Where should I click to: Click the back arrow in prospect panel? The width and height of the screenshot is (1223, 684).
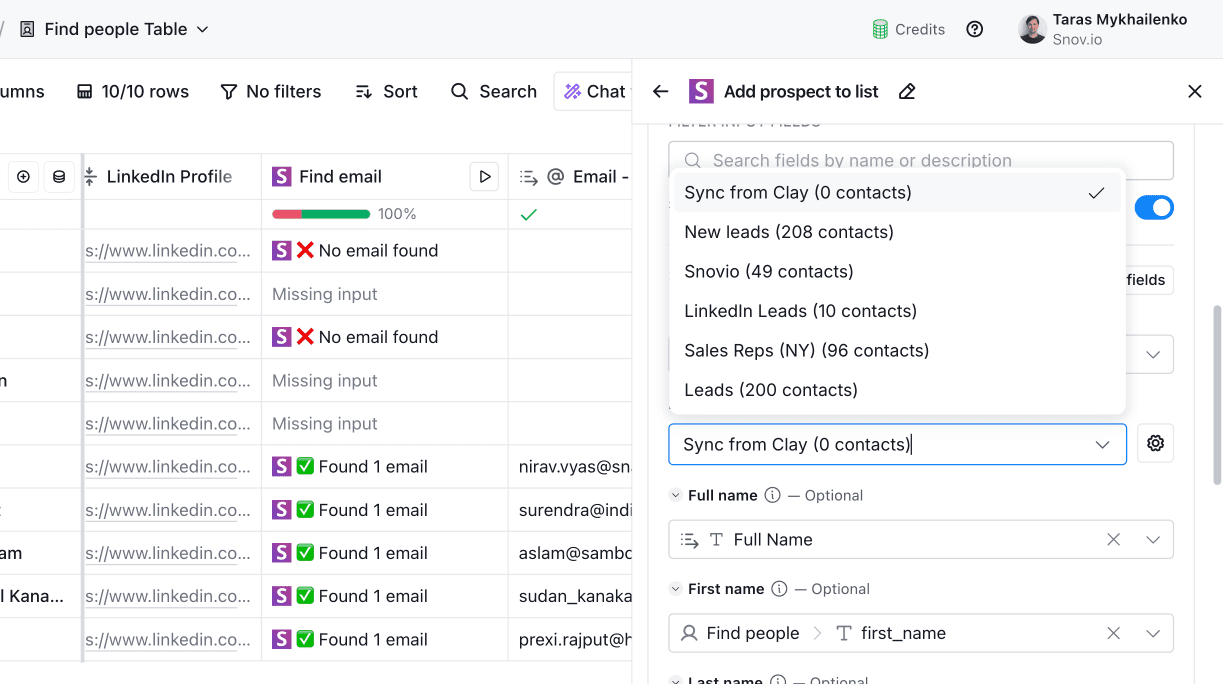pos(660,92)
